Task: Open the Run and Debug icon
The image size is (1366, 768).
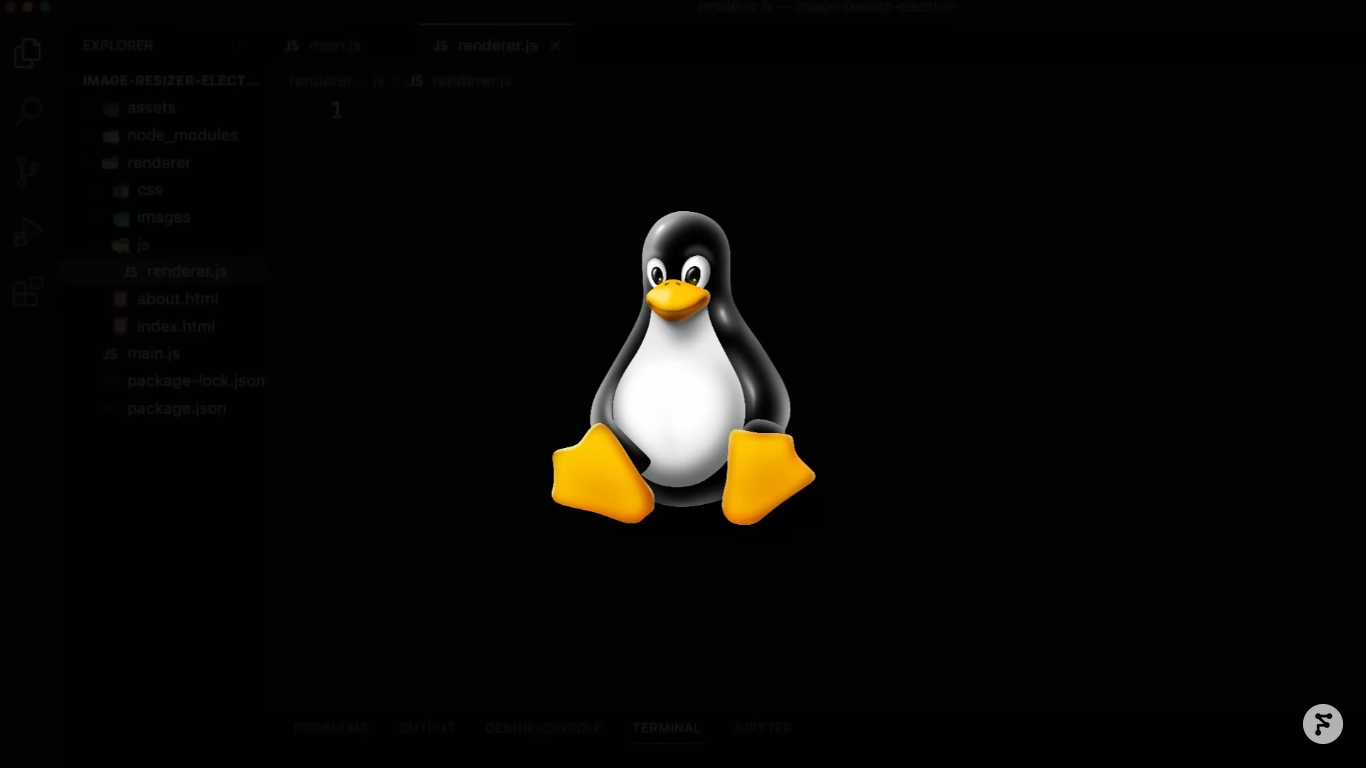Action: pos(28,232)
